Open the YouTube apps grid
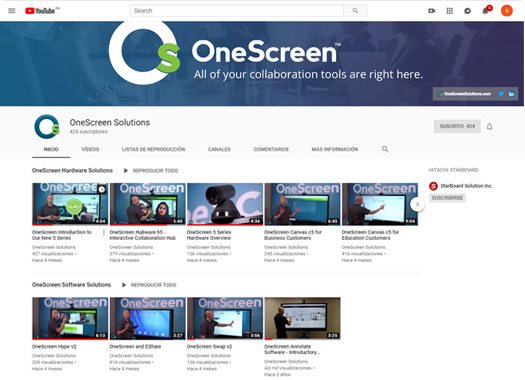Image resolution: width=525 pixels, height=380 pixels. 450,11
